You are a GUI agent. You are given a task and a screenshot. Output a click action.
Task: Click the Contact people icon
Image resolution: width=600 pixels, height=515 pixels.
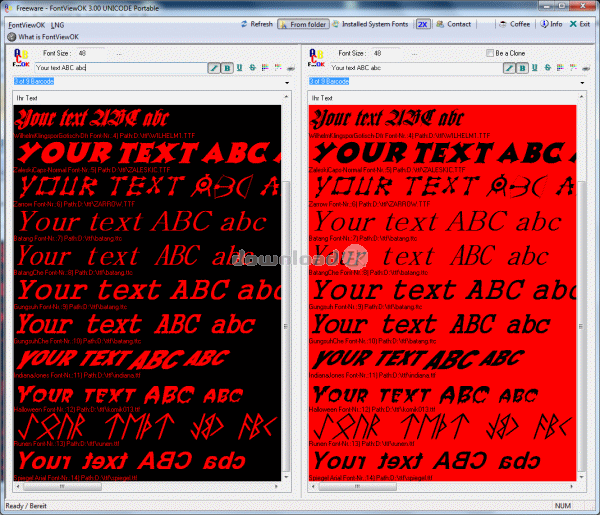pos(440,24)
